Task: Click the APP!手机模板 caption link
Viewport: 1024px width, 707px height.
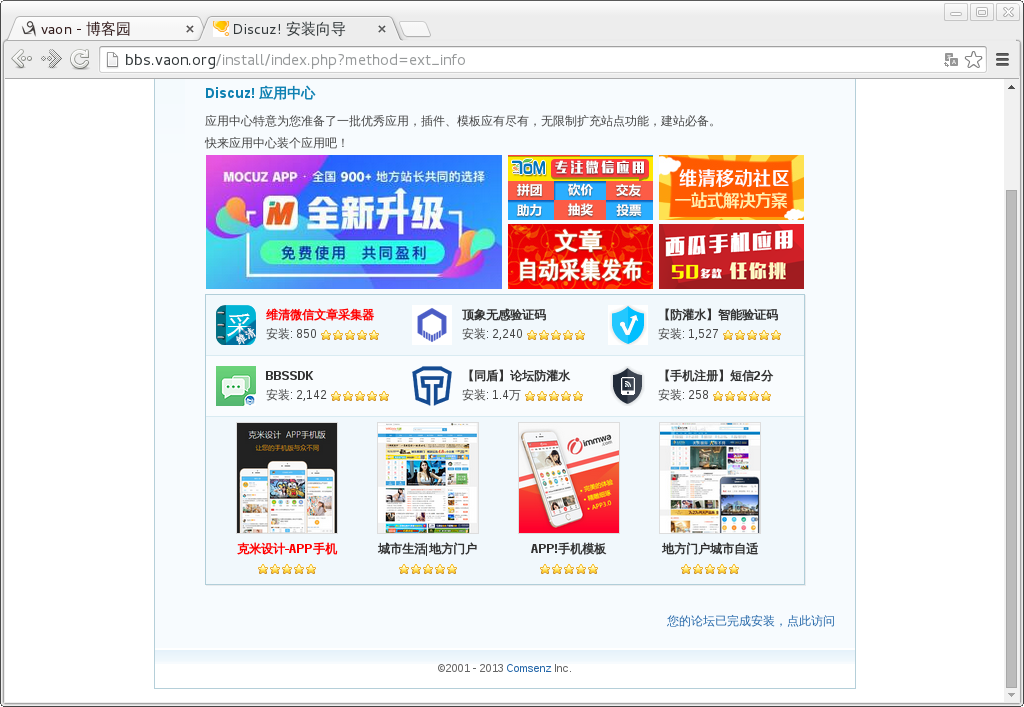Action: coord(568,549)
